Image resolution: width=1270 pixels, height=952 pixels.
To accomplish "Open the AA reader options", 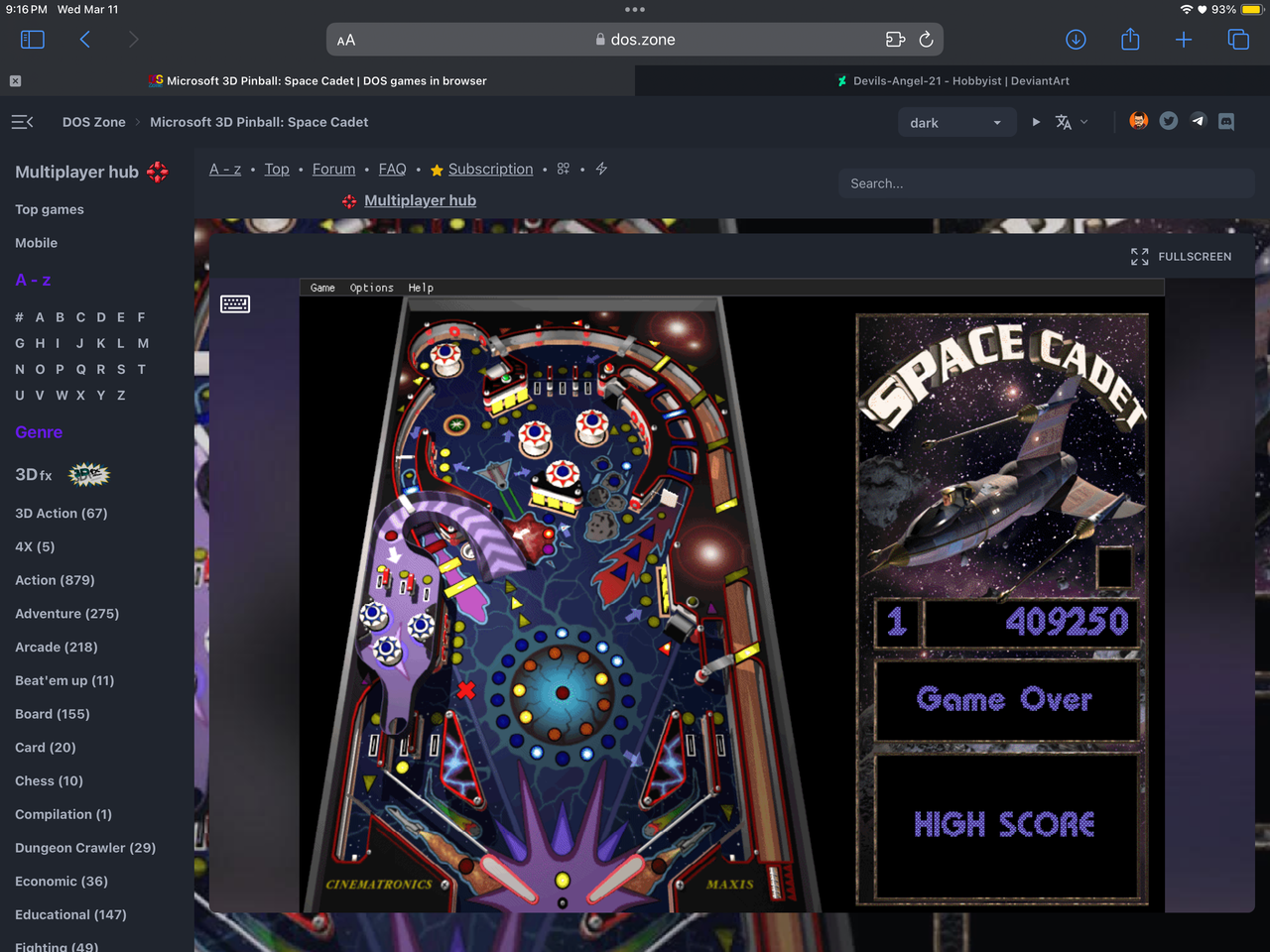I will tap(345, 41).
